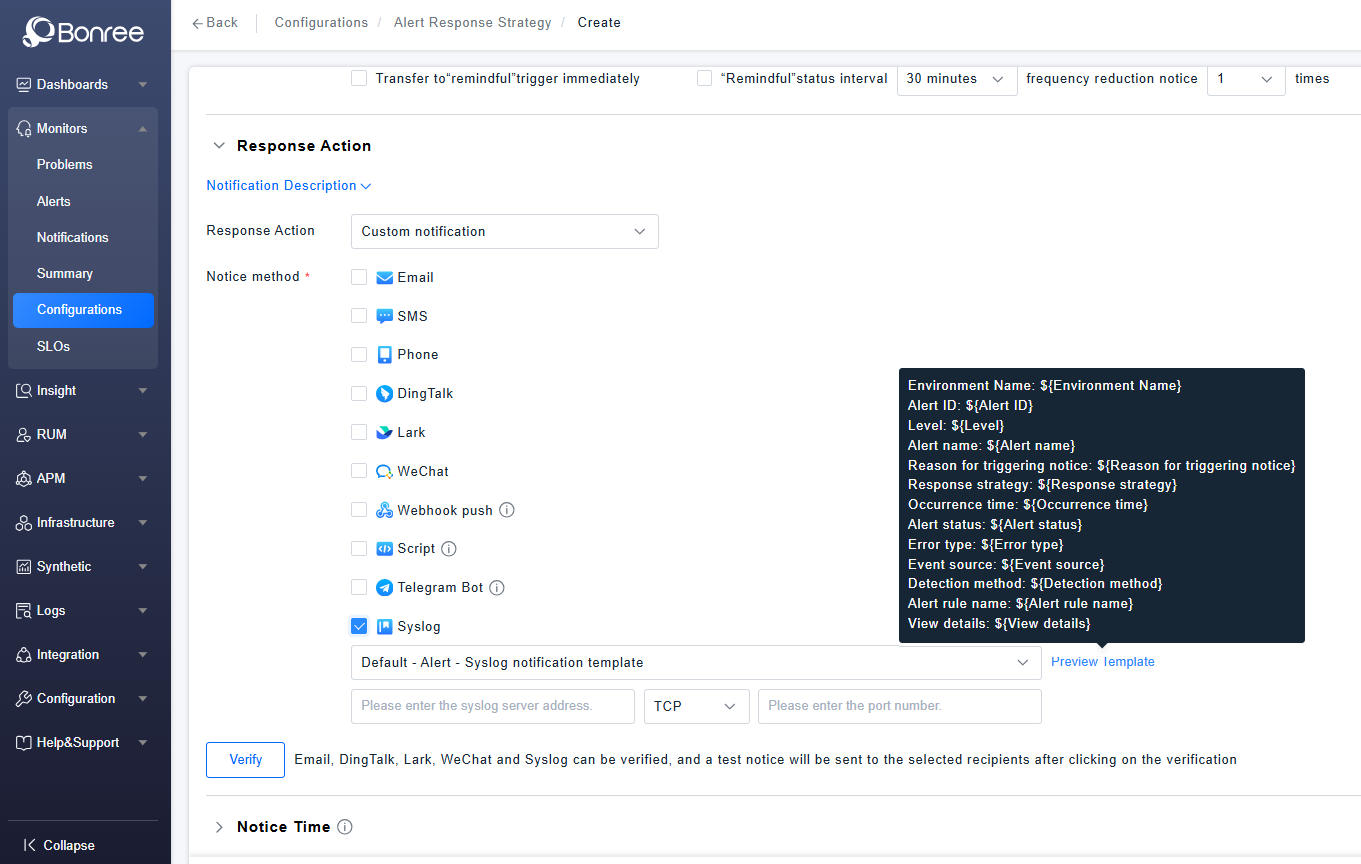Click the Verify button
The image size is (1361, 864).
[245, 760]
